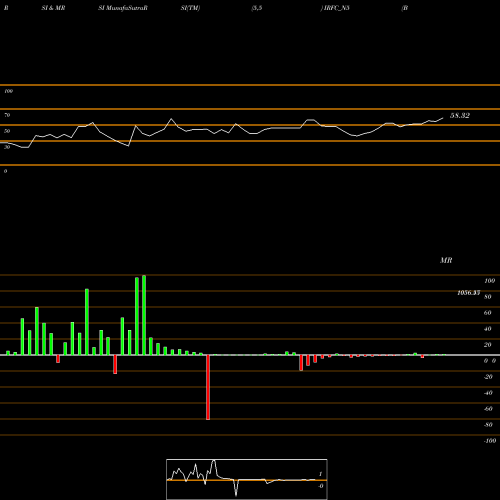Click the MR axis 60 label
The height and width of the screenshot is (500, 500).
(x=488, y=313)
